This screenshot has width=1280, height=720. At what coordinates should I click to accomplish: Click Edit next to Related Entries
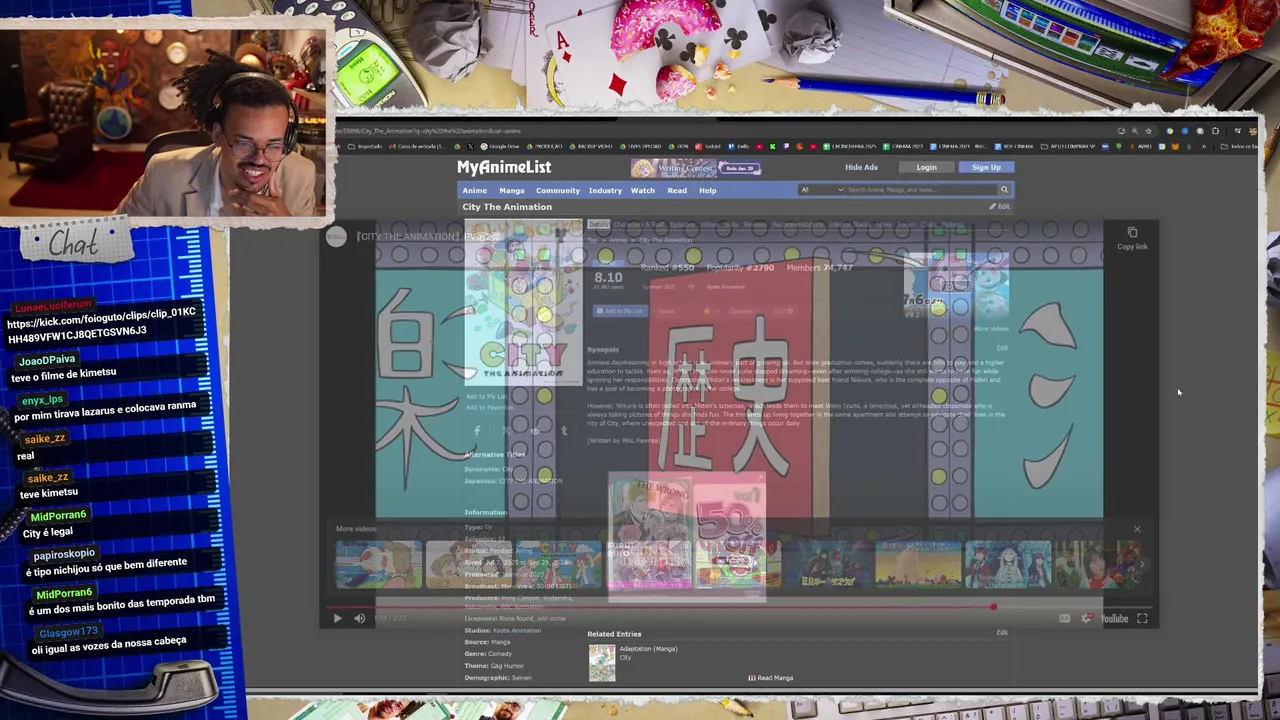pyautogui.click(x=1002, y=632)
